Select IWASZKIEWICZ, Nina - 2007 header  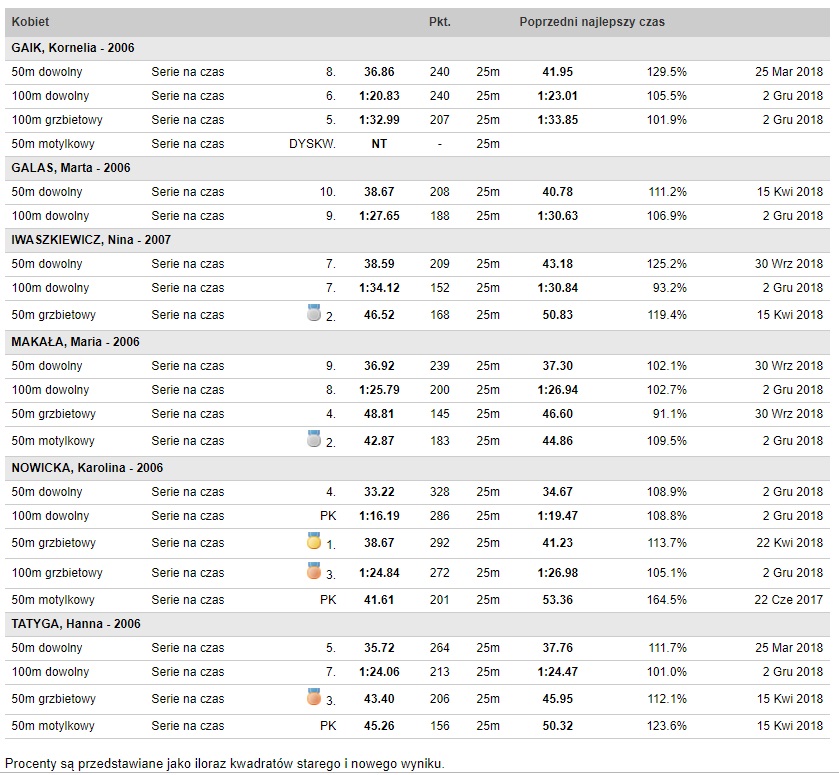click(91, 240)
